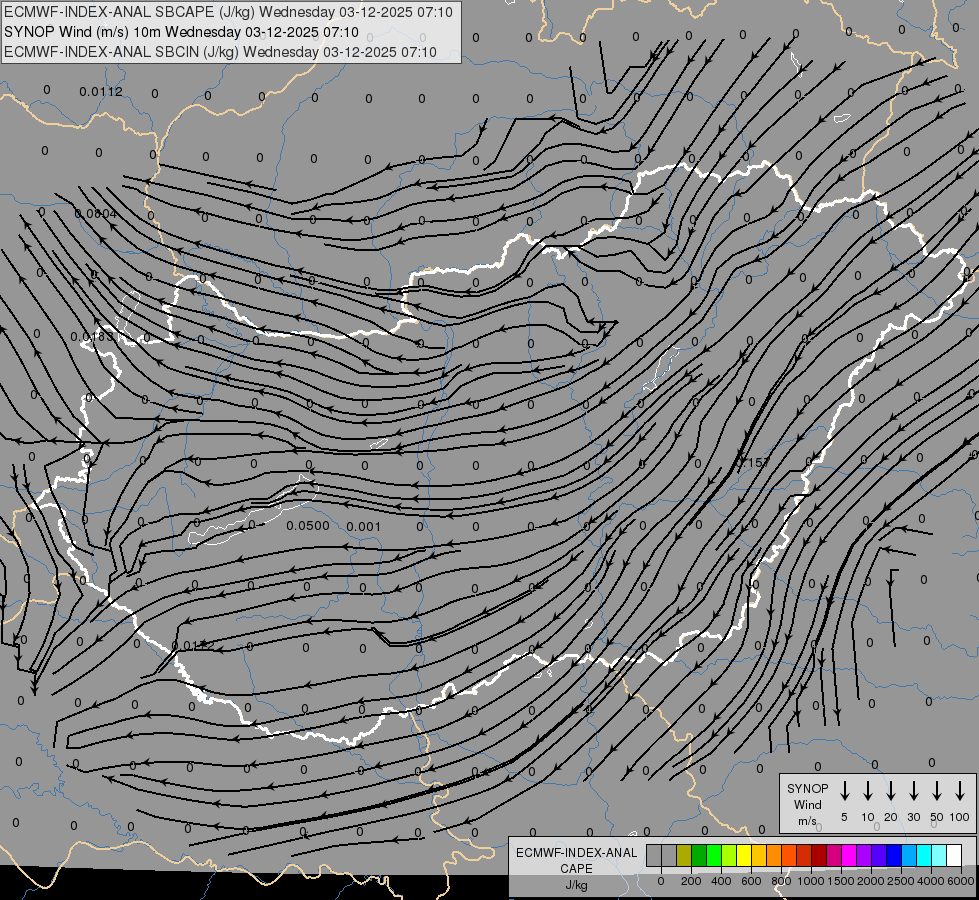Select the cyan CAPE swatch before 4000
This screenshot has height=900, width=979.
pyautogui.click(x=923, y=855)
